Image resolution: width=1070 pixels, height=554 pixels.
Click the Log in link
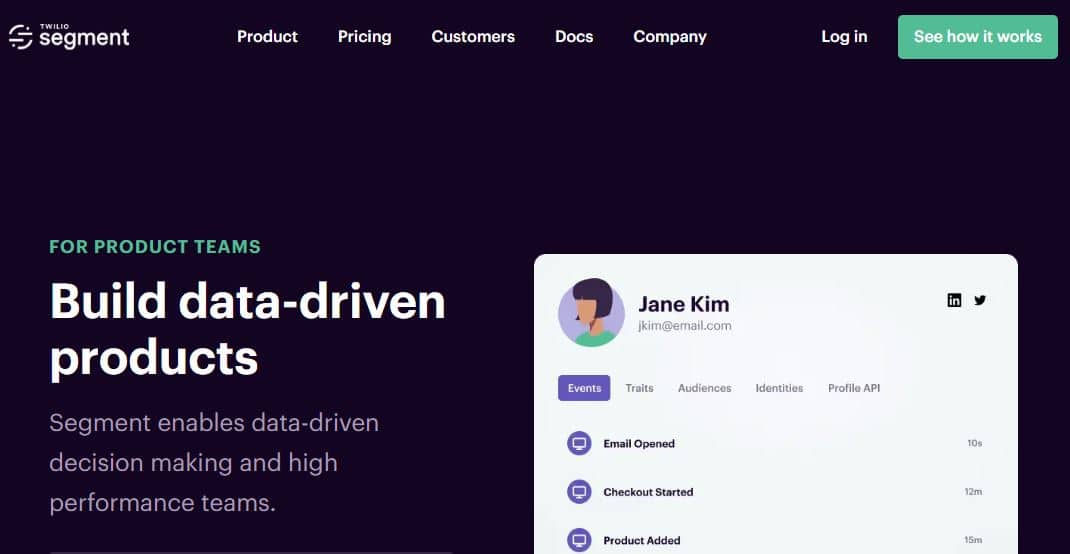(x=844, y=37)
